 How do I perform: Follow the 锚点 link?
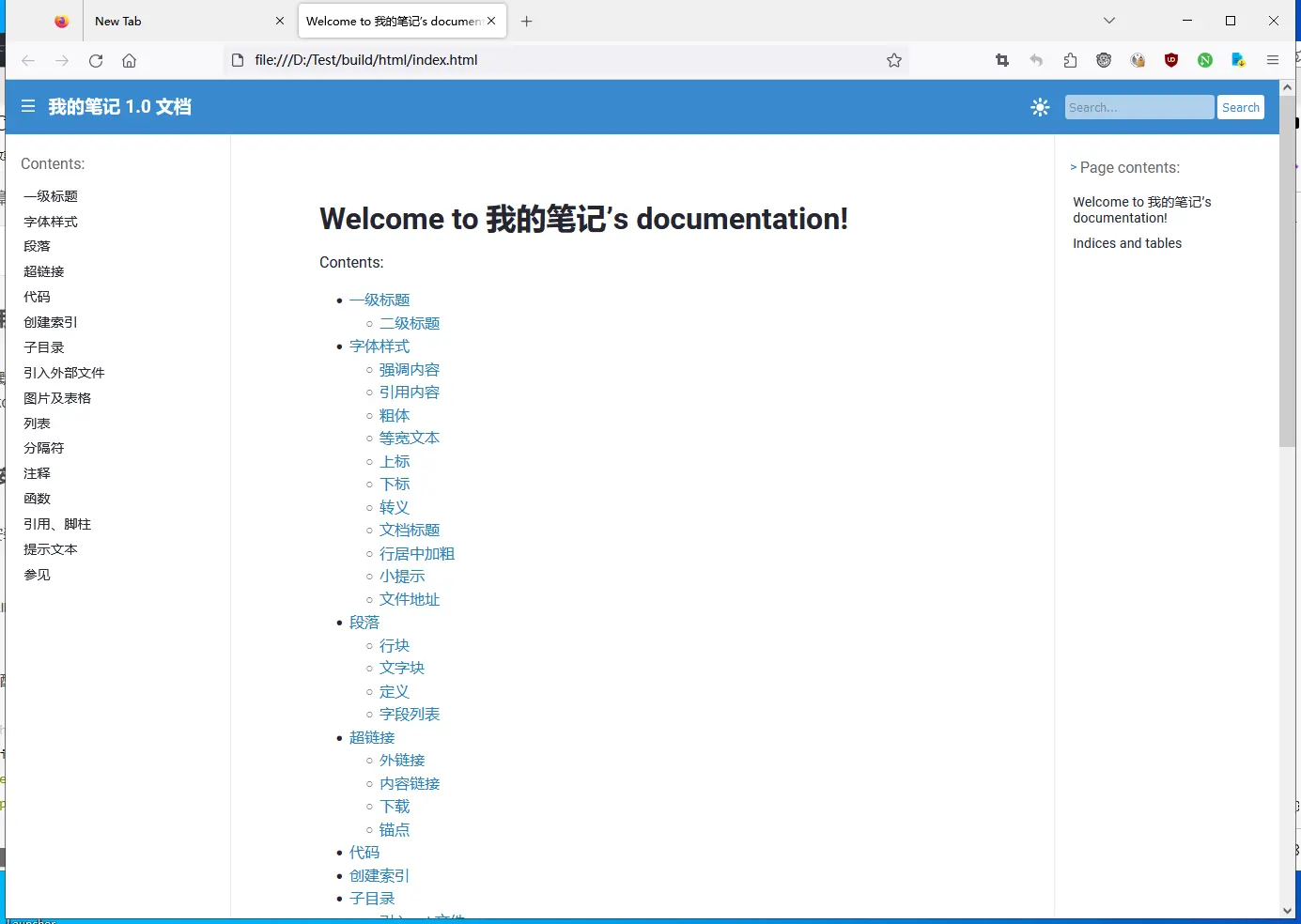click(x=395, y=829)
